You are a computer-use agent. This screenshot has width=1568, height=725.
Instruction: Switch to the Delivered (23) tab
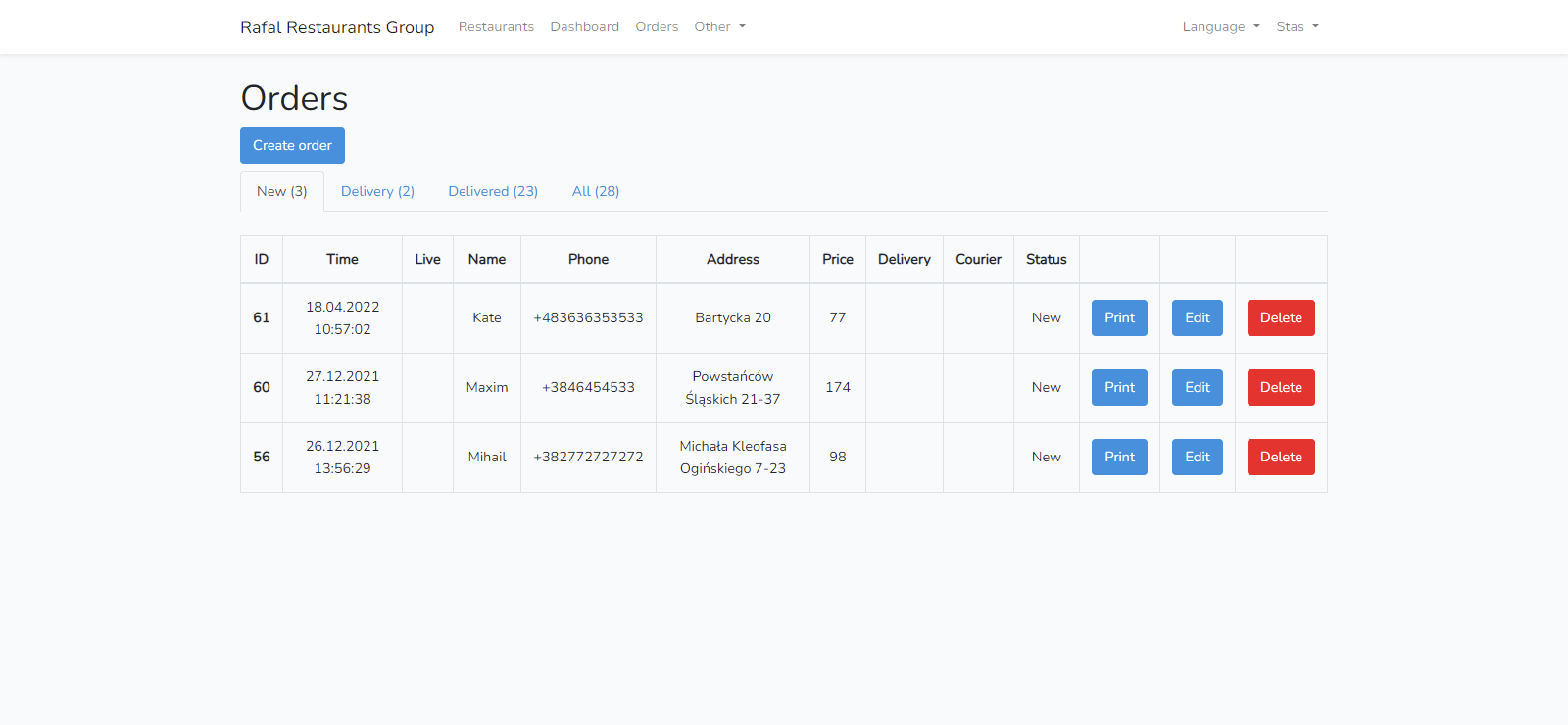click(493, 191)
